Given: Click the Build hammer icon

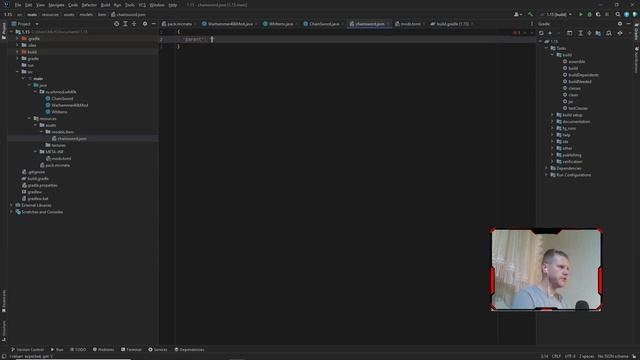Looking at the screenshot, I should pyautogui.click(x=530, y=14).
